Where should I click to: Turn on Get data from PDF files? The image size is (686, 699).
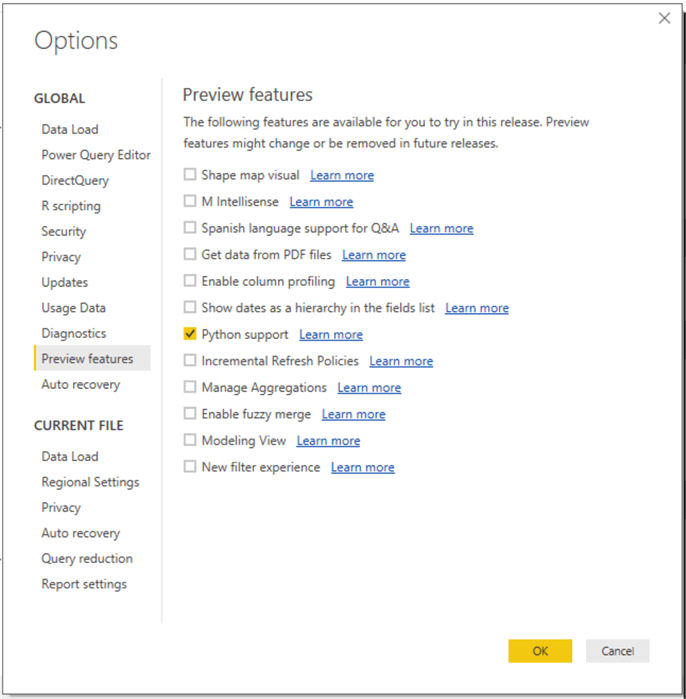click(x=190, y=255)
